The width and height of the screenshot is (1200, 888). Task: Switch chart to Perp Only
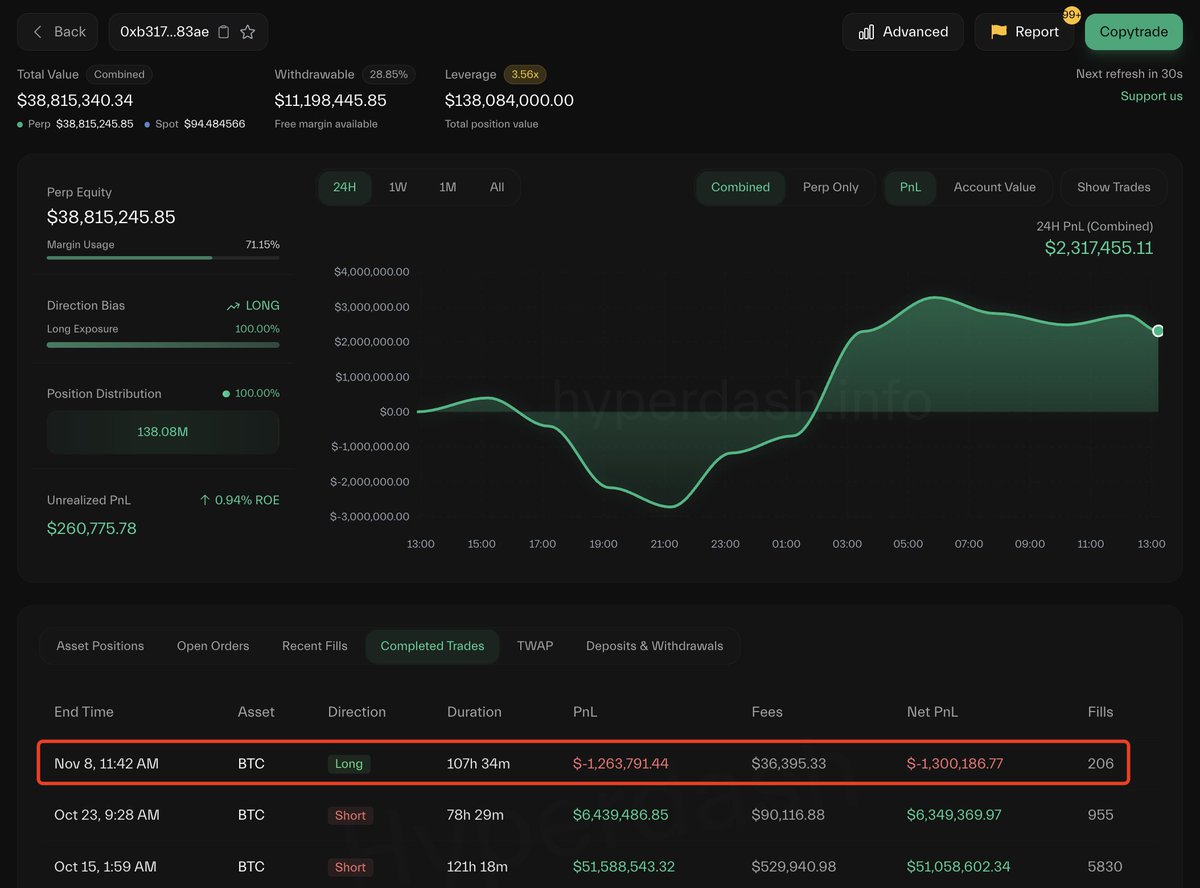(830, 187)
